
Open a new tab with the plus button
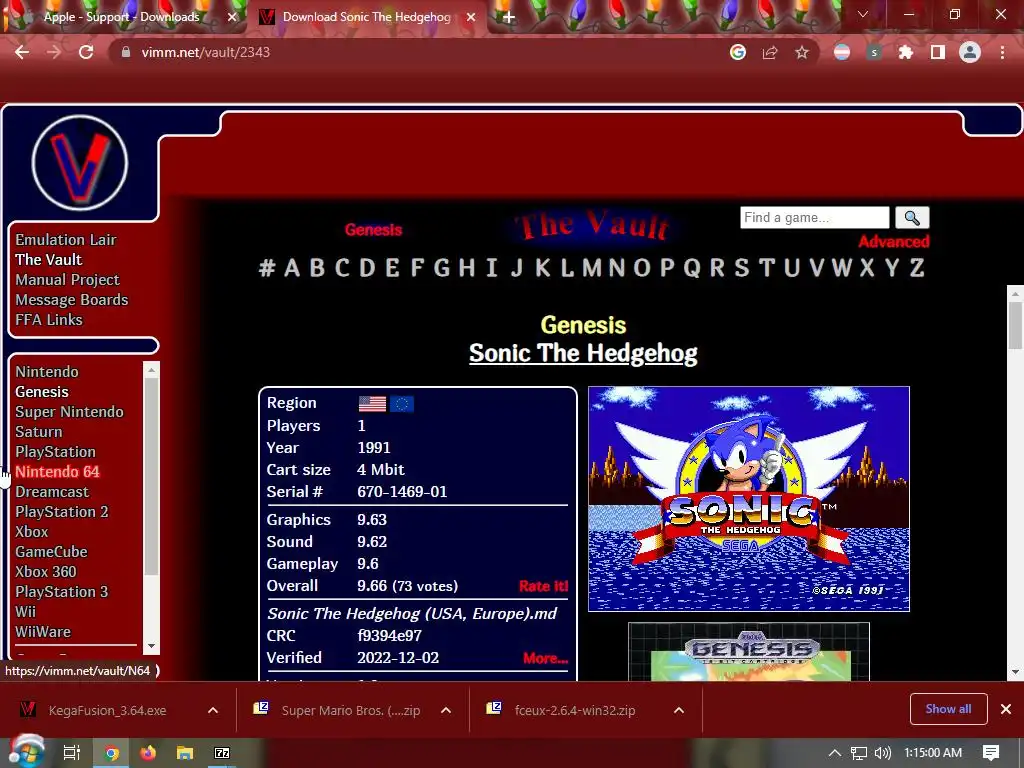(x=509, y=17)
